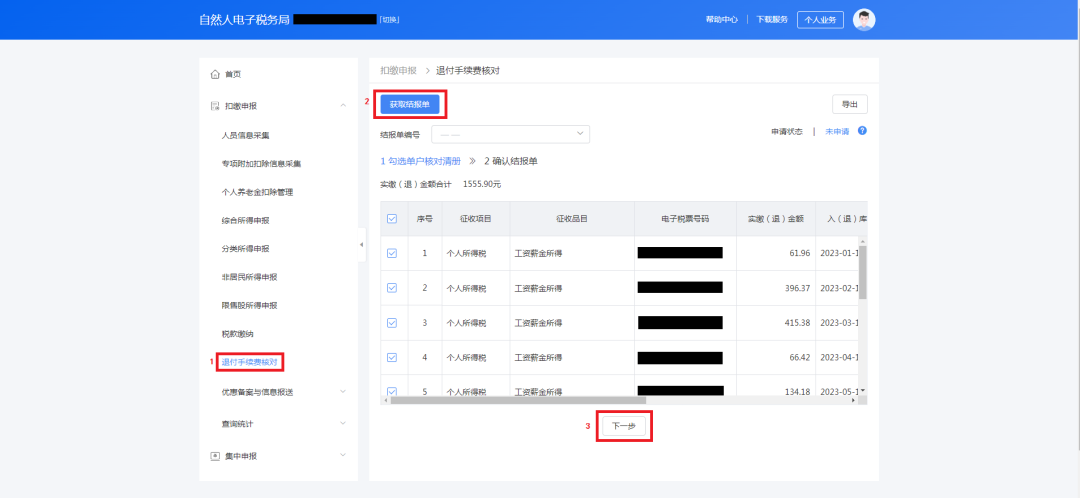Toggle the select-all checkbox in table header
Viewport: 1080px width, 498px height.
392,218
